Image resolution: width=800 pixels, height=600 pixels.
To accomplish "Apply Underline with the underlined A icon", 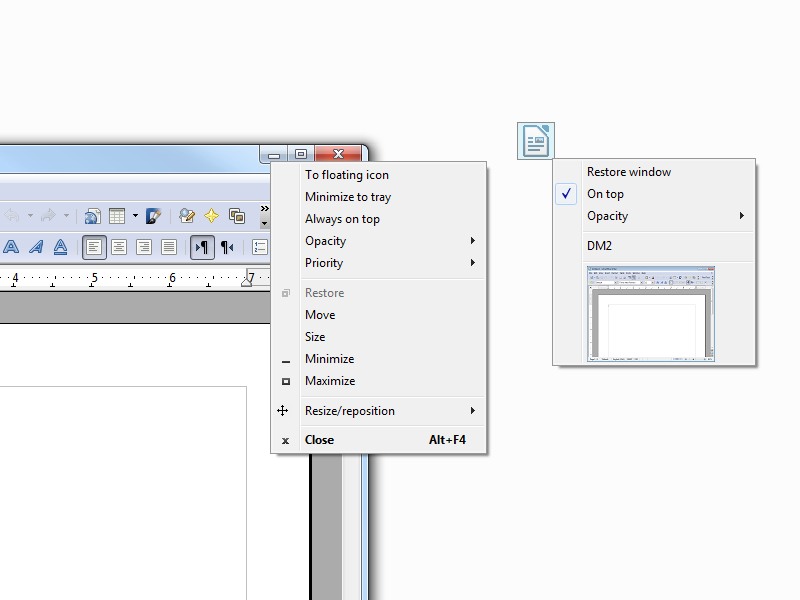I will (60, 247).
